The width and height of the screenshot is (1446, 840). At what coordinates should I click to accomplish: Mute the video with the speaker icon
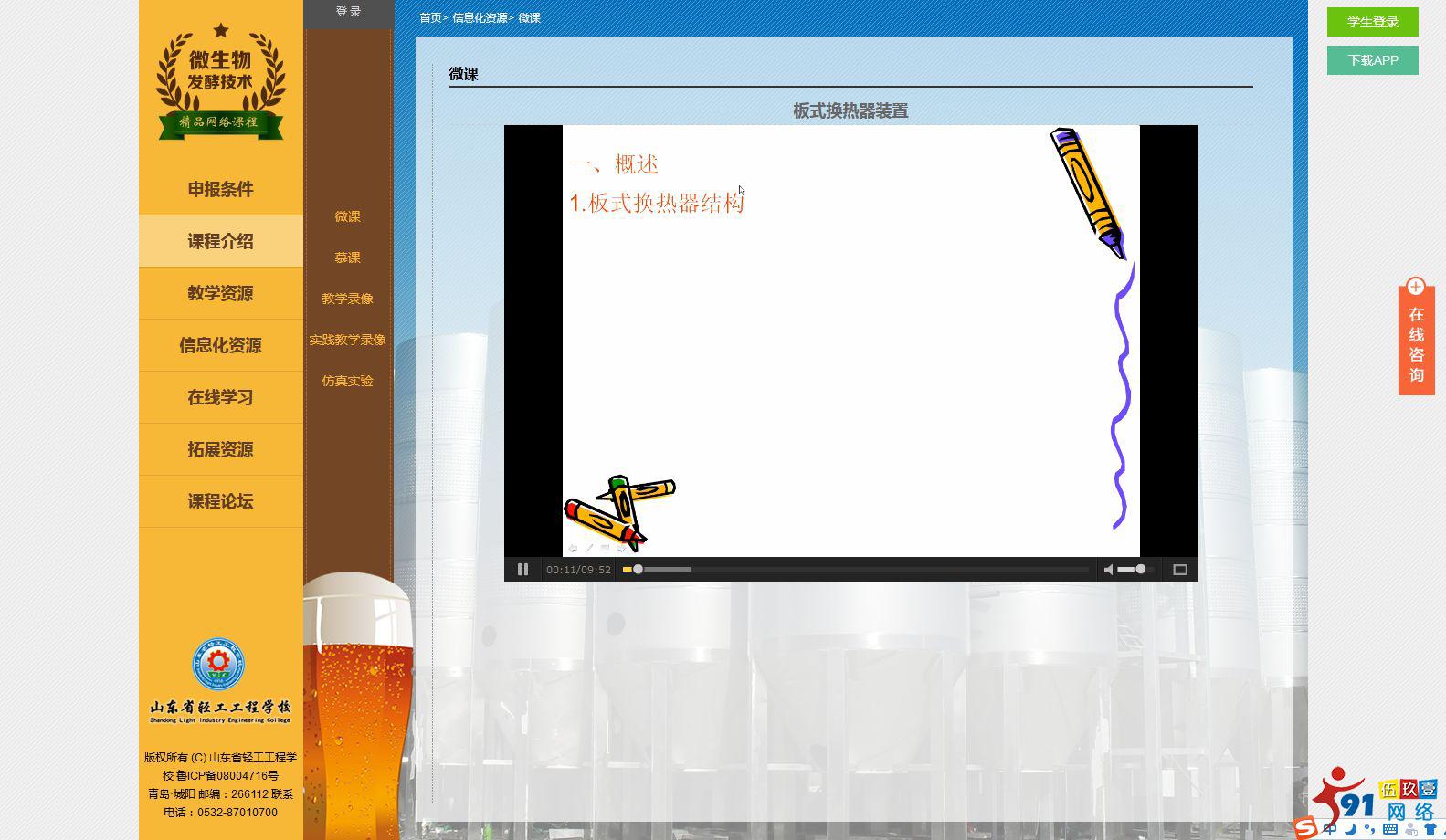[x=1108, y=570]
